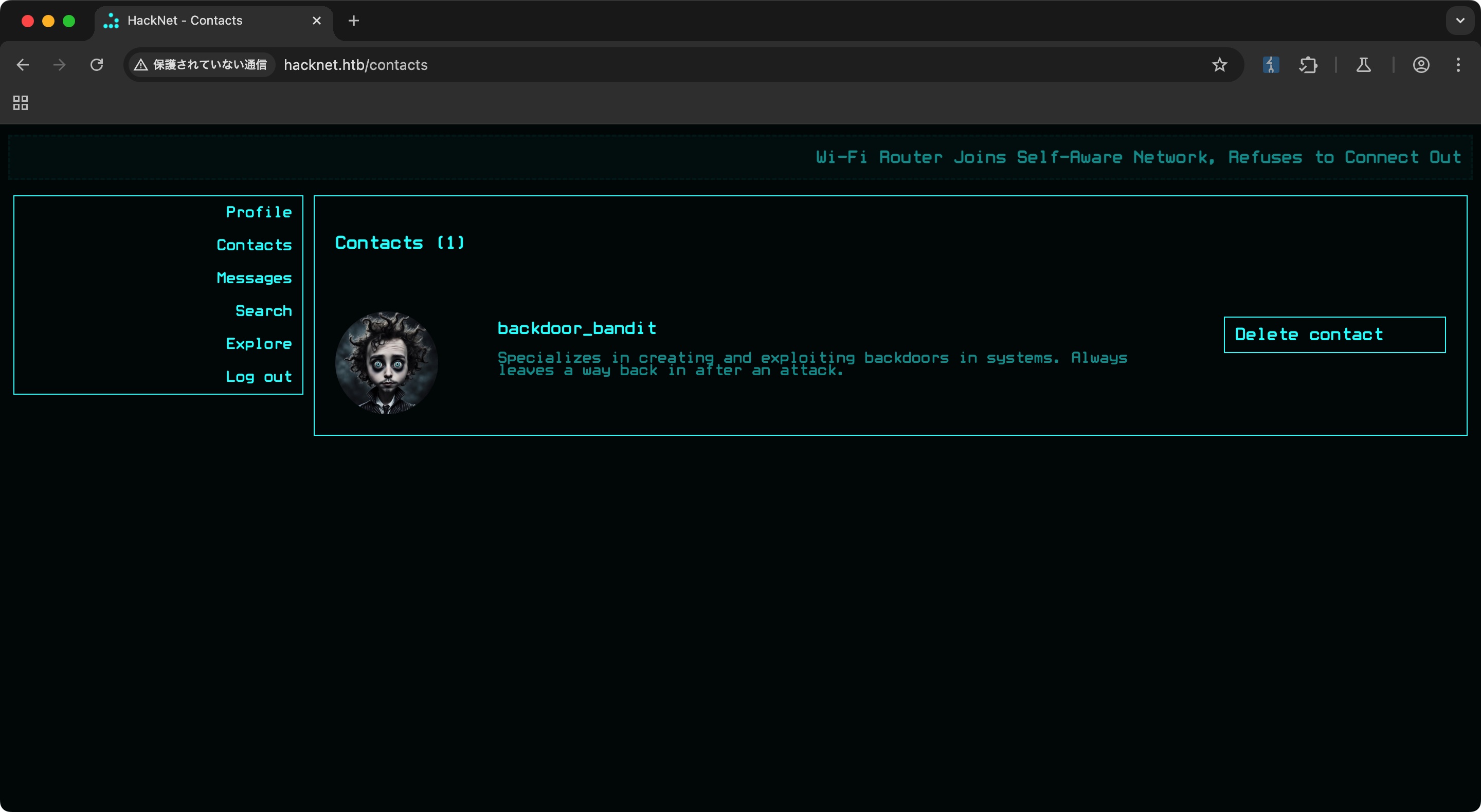The width and height of the screenshot is (1481, 812).
Task: Open a new browser tab
Action: [354, 21]
